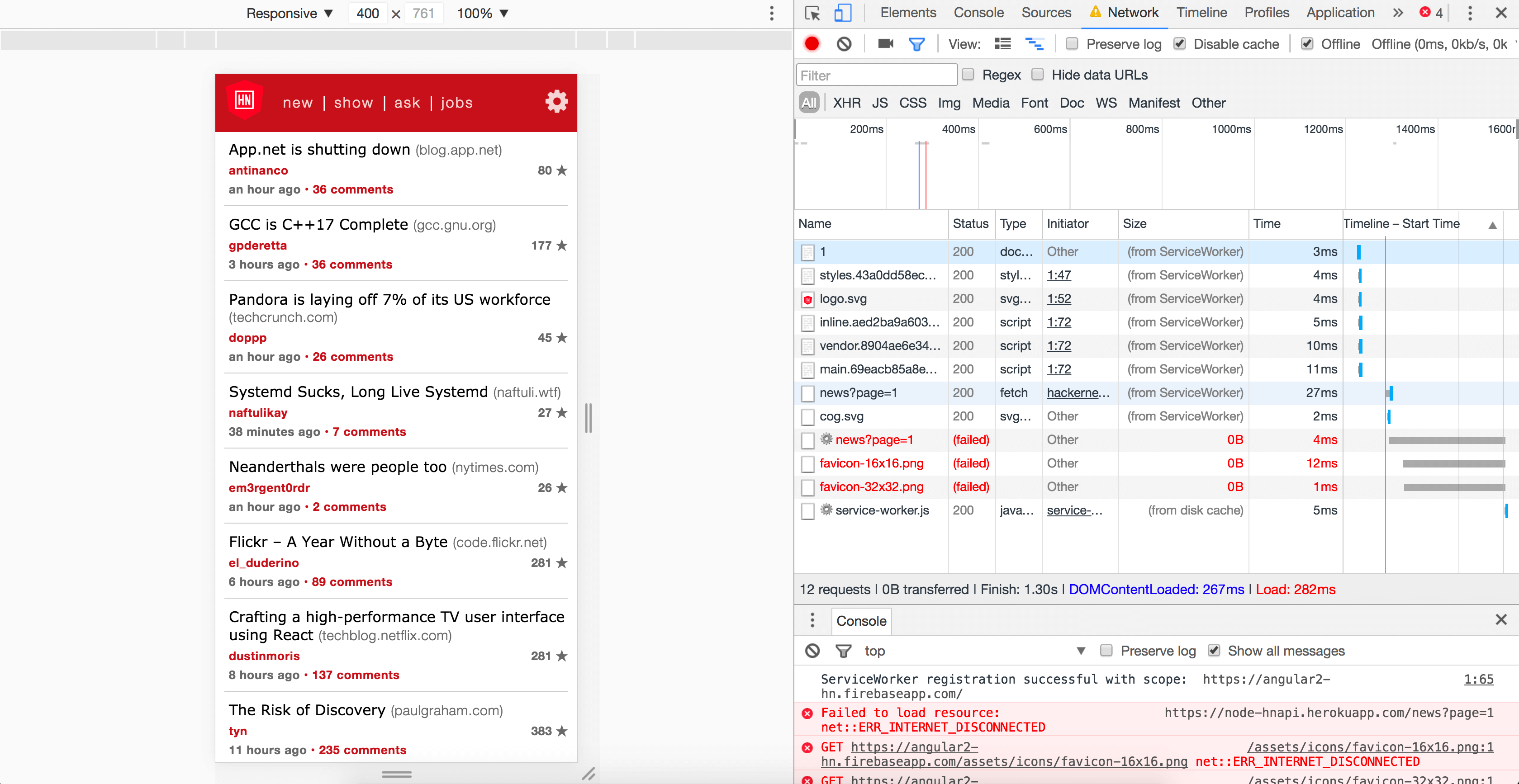1519x784 pixels.
Task: Click the star next to 177 points
Action: [562, 245]
